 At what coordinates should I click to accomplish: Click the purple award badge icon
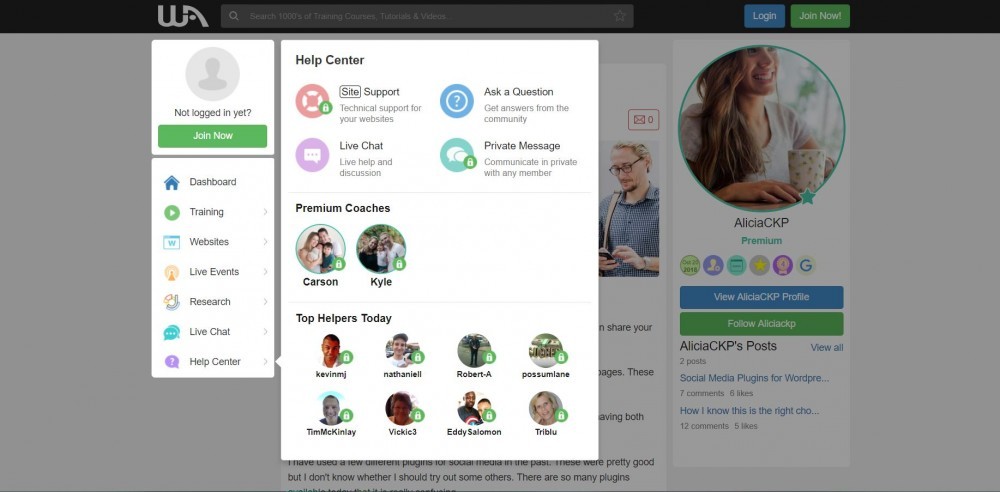click(783, 265)
